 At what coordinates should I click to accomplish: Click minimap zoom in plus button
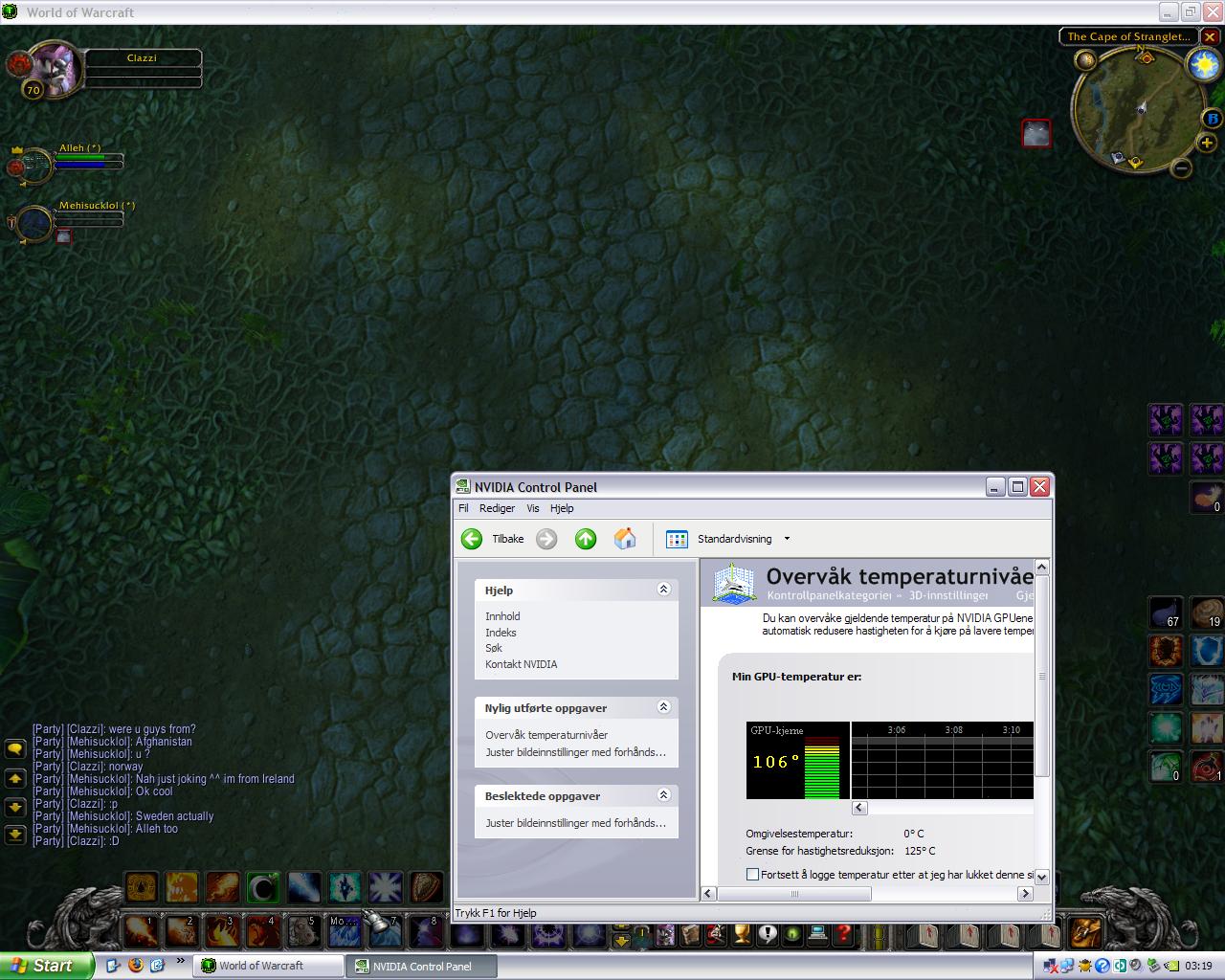(x=1206, y=144)
